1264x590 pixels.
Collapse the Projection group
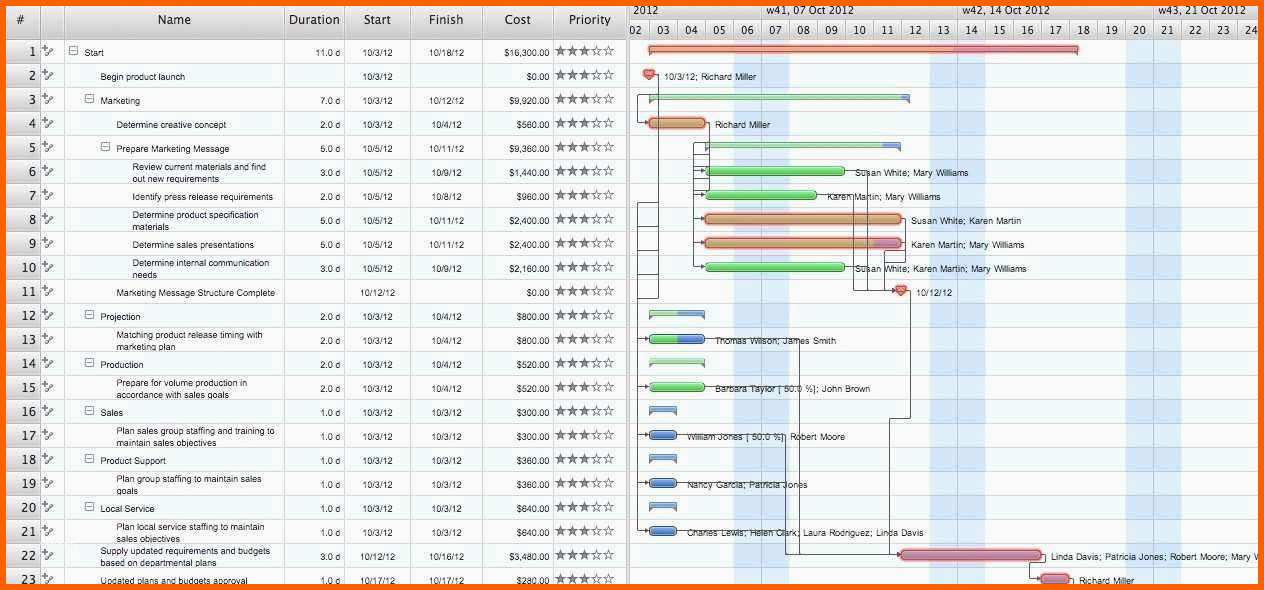coord(89,315)
